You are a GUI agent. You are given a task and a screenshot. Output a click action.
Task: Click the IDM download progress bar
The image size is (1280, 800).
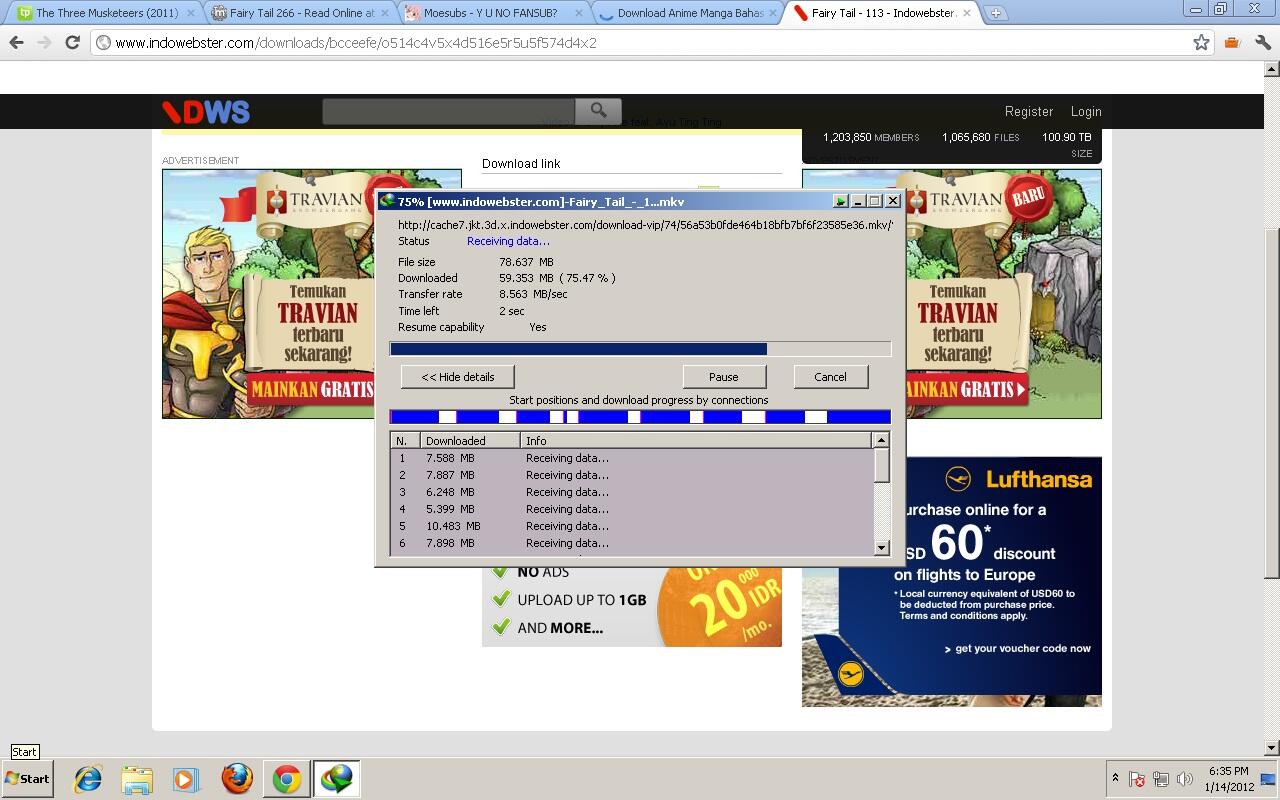click(640, 349)
